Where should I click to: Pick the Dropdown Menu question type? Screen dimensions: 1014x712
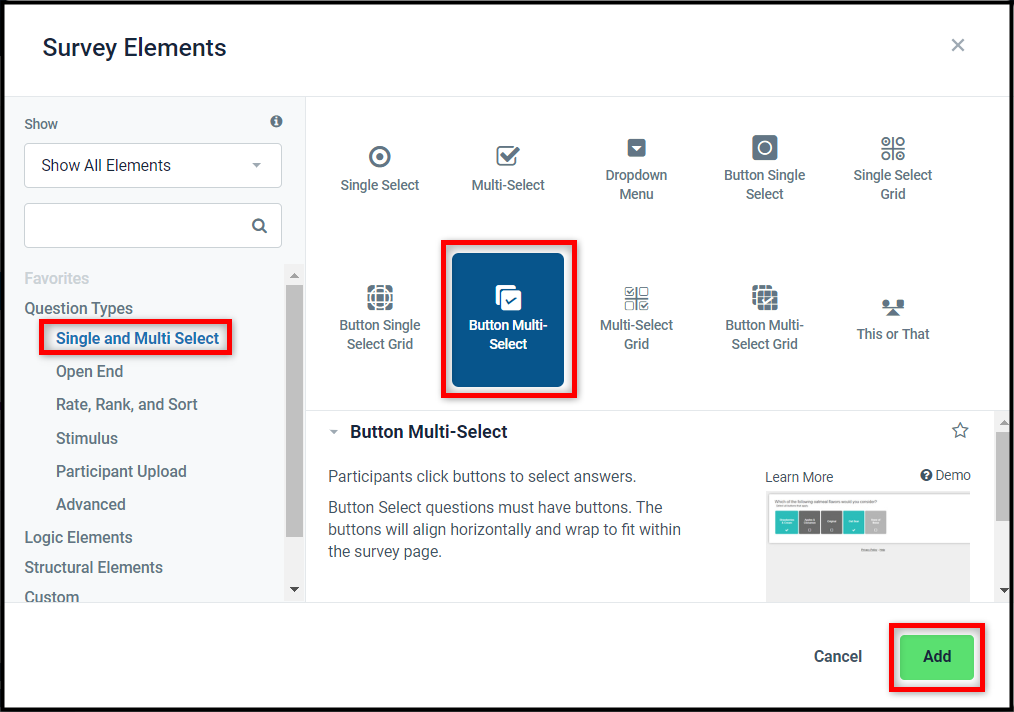pyautogui.click(x=636, y=168)
